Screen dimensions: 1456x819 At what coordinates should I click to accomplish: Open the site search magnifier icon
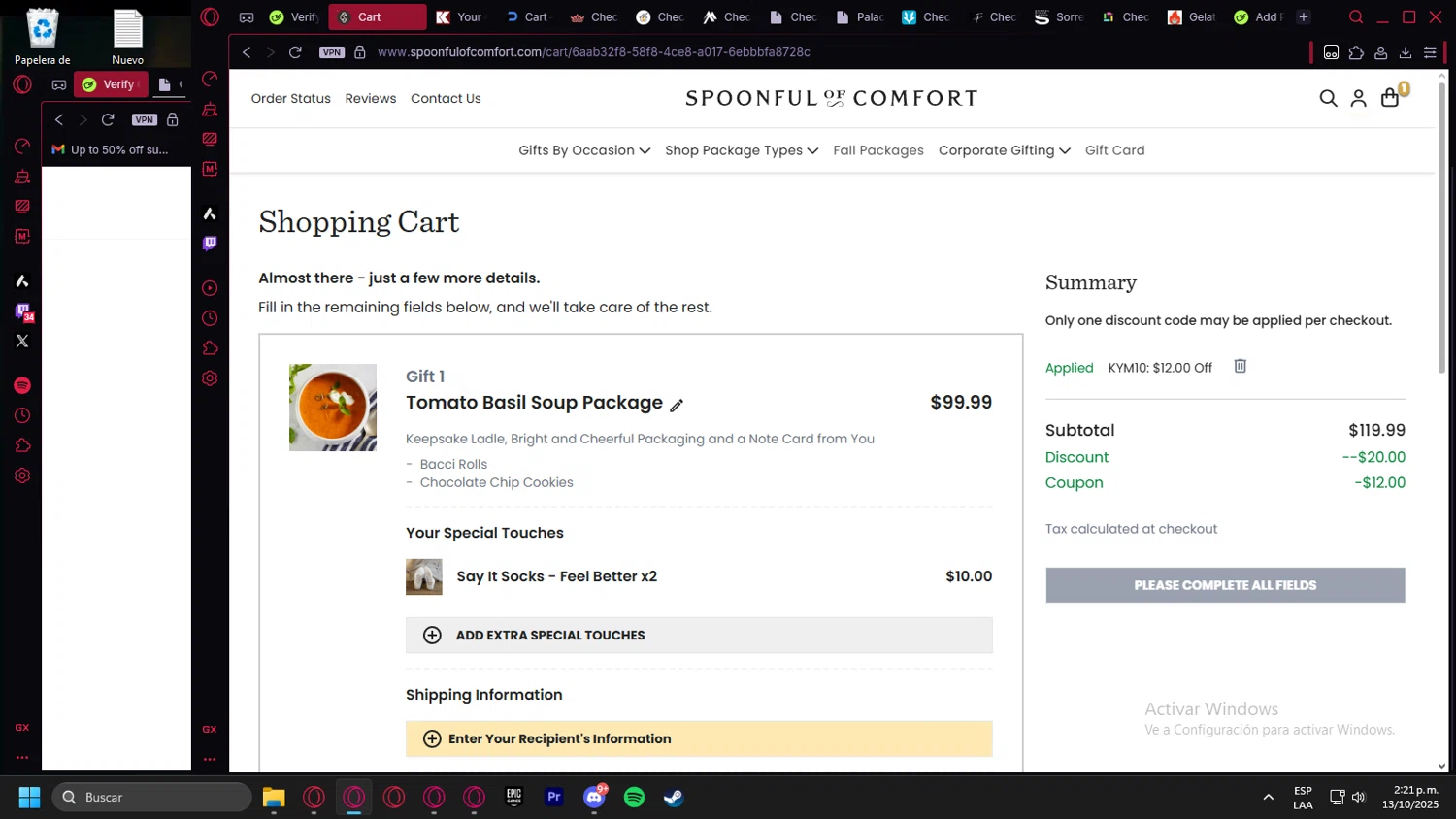coord(1328,98)
